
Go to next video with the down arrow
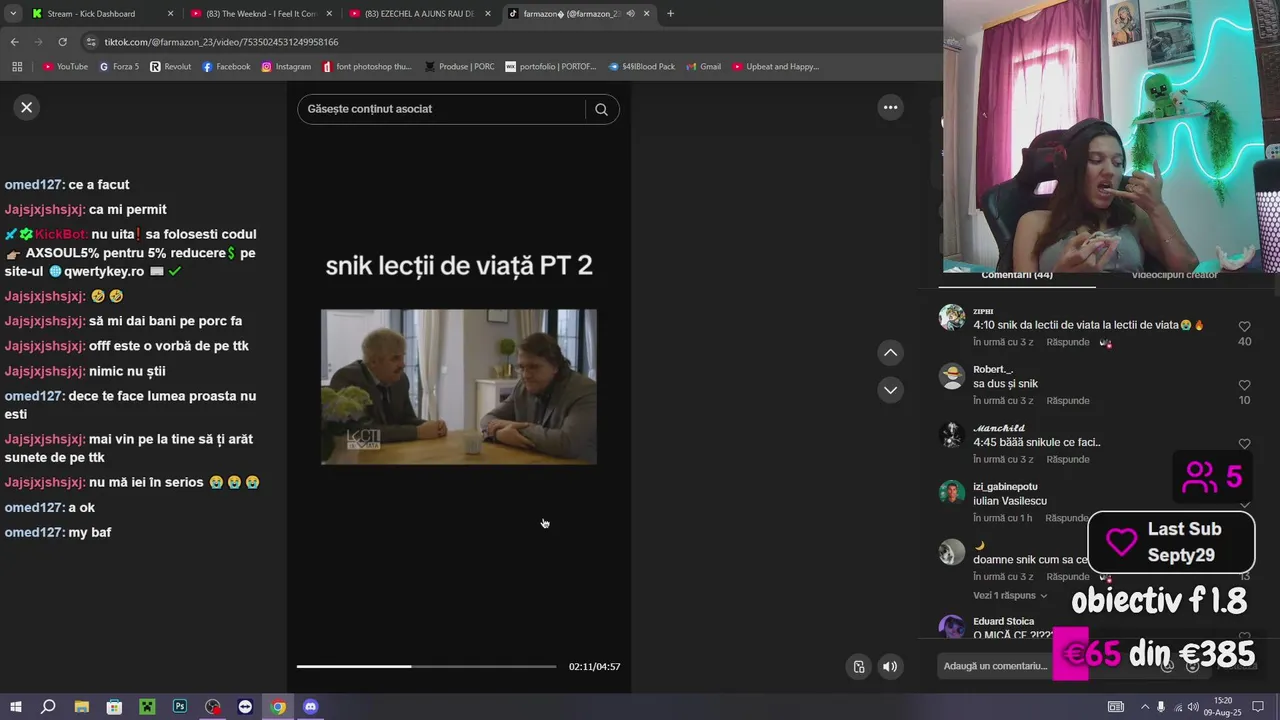click(890, 390)
